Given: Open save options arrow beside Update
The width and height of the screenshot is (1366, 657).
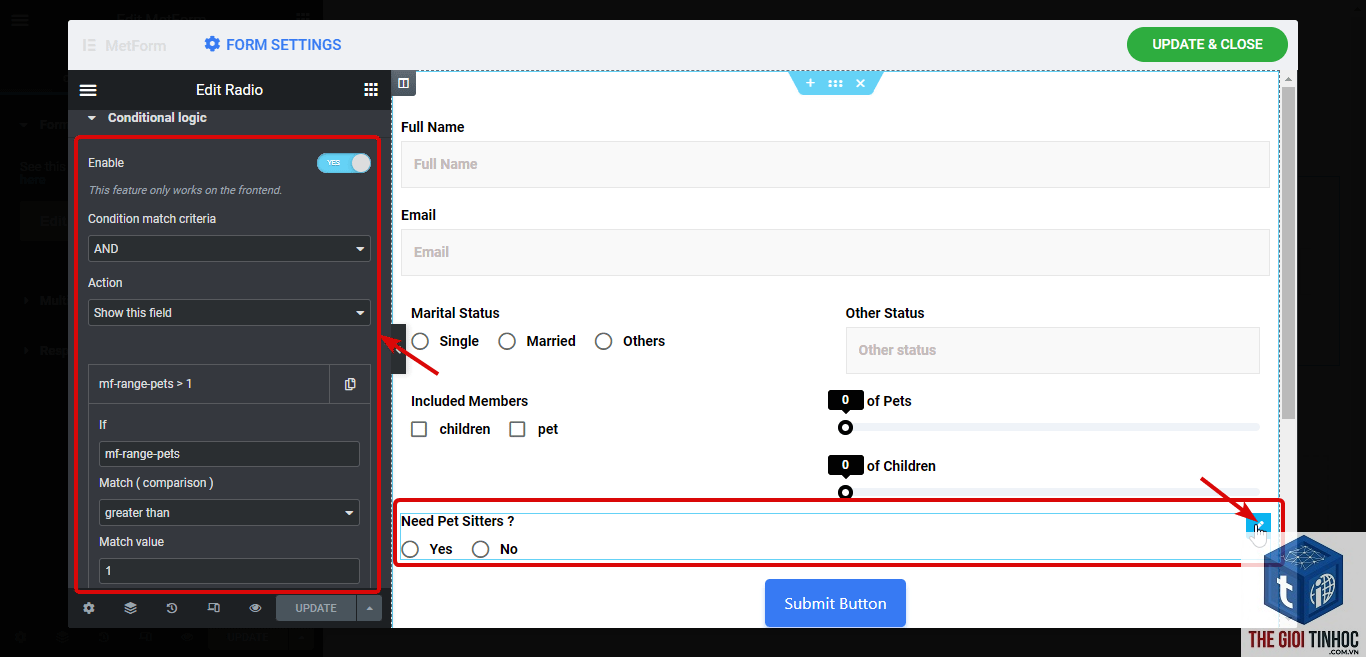Looking at the screenshot, I should (x=369, y=608).
